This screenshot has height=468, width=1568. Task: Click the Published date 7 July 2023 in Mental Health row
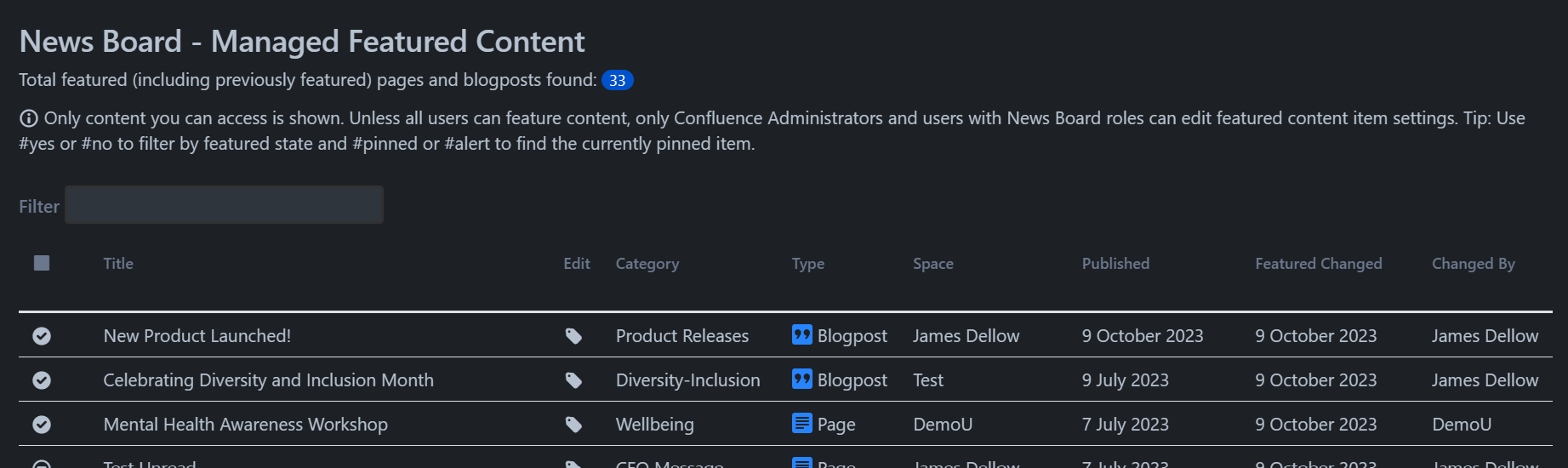coord(1126,425)
